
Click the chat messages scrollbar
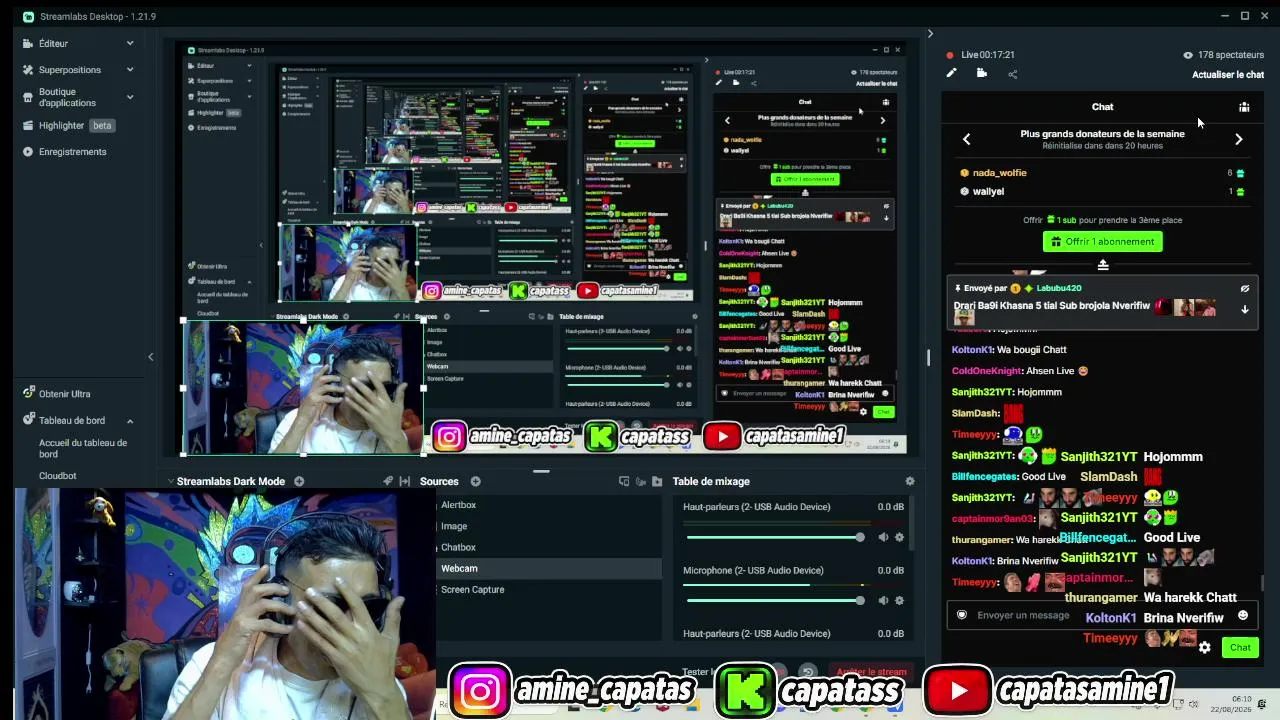tap(1262, 582)
